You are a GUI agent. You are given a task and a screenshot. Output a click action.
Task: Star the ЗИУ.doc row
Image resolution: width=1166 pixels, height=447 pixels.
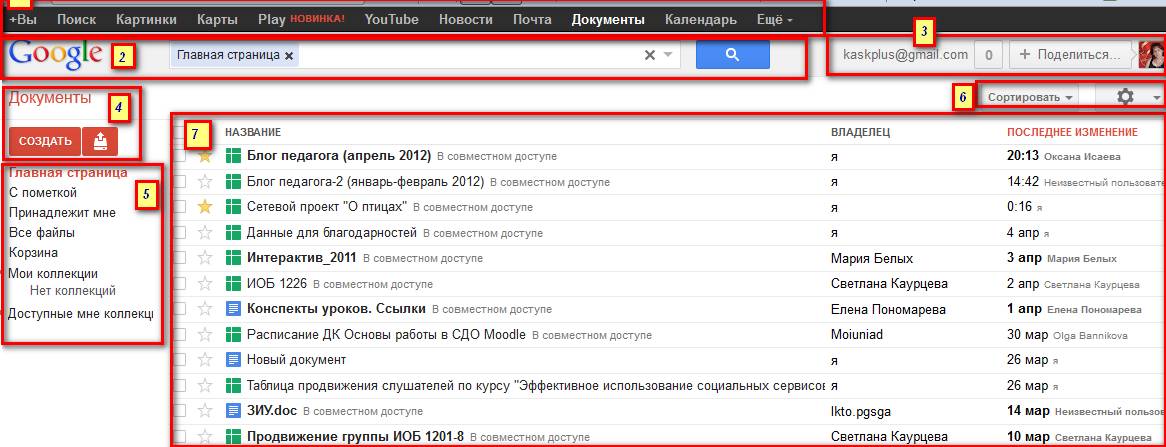205,411
